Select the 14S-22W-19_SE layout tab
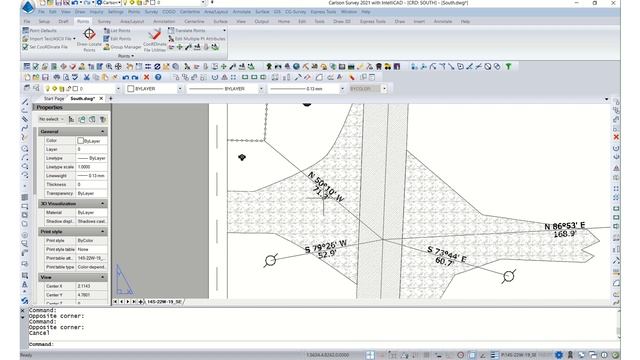Image resolution: width=640 pixels, height=360 pixels. [164, 302]
